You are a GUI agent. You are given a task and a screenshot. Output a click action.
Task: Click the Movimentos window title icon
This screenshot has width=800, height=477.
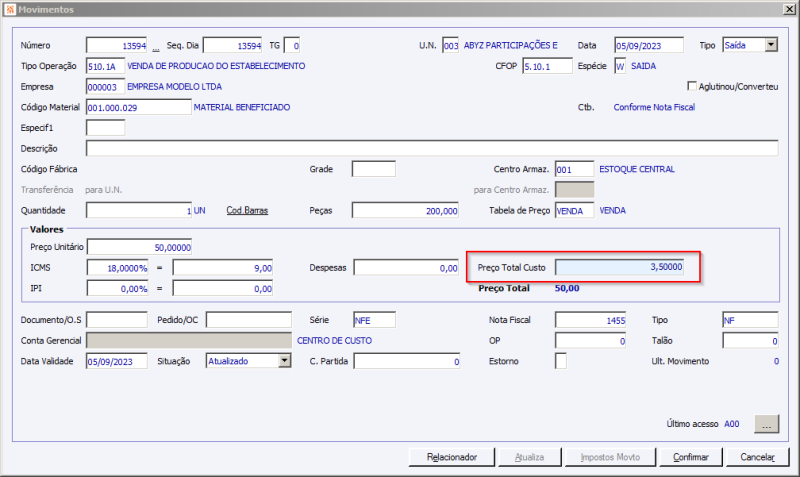point(10,9)
